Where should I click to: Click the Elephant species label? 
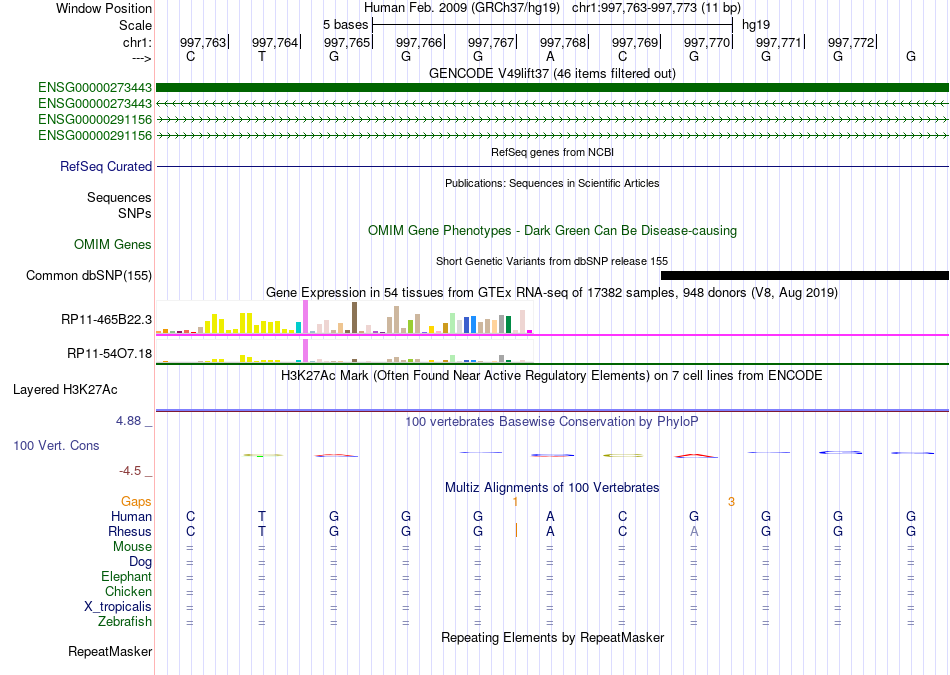pos(127,577)
